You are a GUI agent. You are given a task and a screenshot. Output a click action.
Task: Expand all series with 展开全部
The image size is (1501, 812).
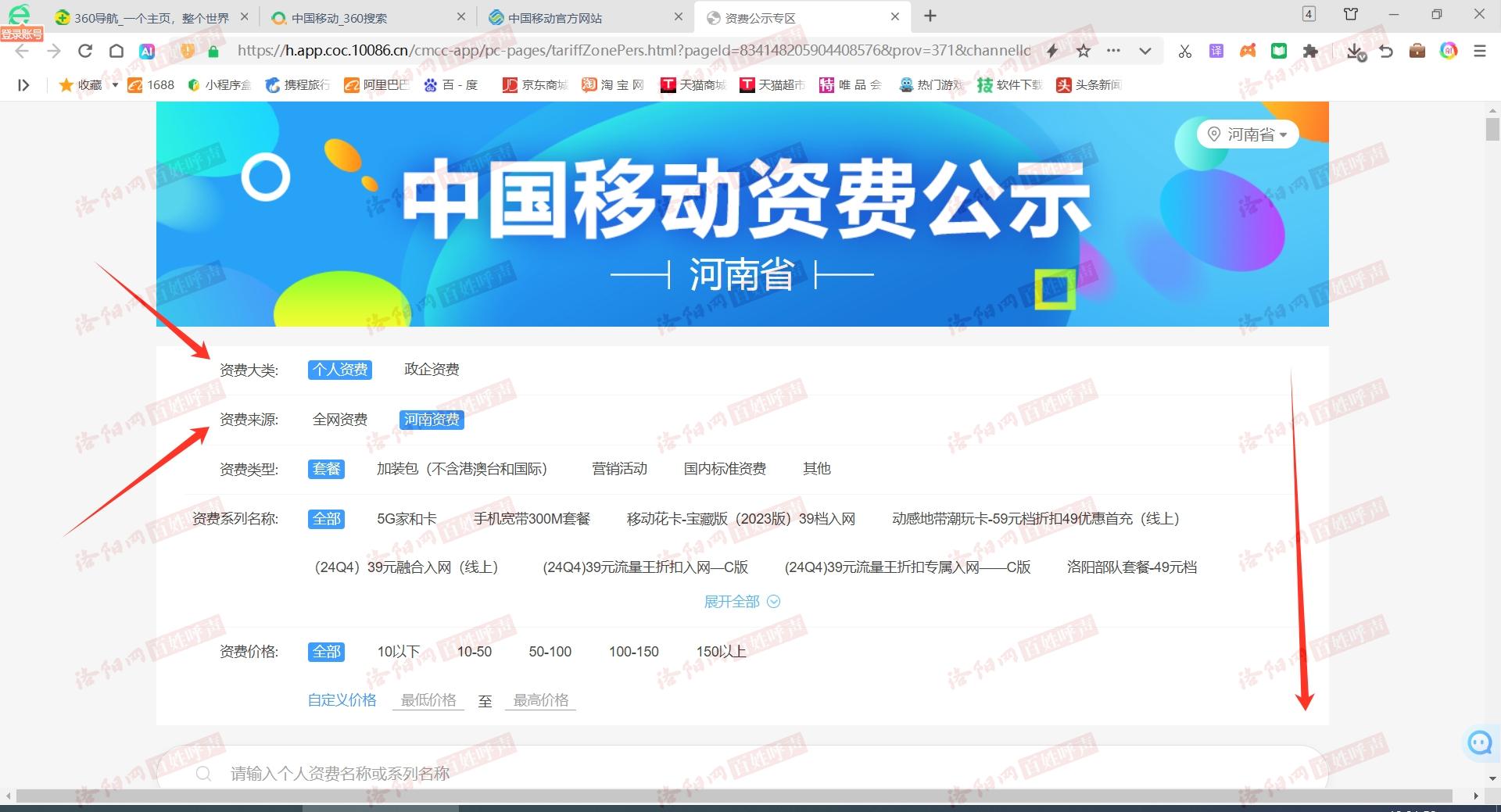742,602
